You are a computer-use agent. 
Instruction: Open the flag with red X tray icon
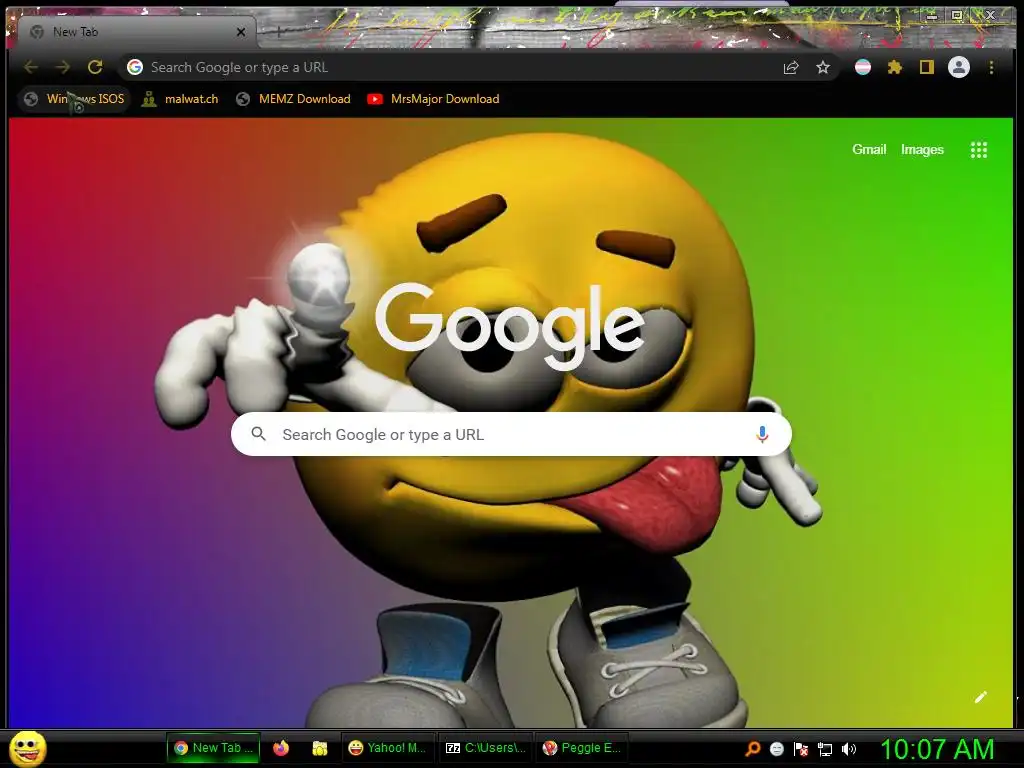click(x=801, y=749)
